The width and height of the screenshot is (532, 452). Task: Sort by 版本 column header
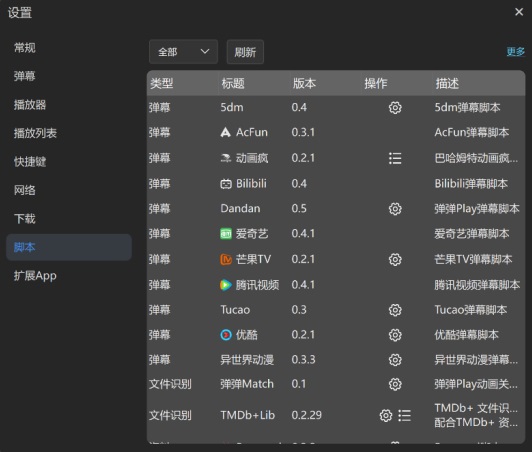325,83
